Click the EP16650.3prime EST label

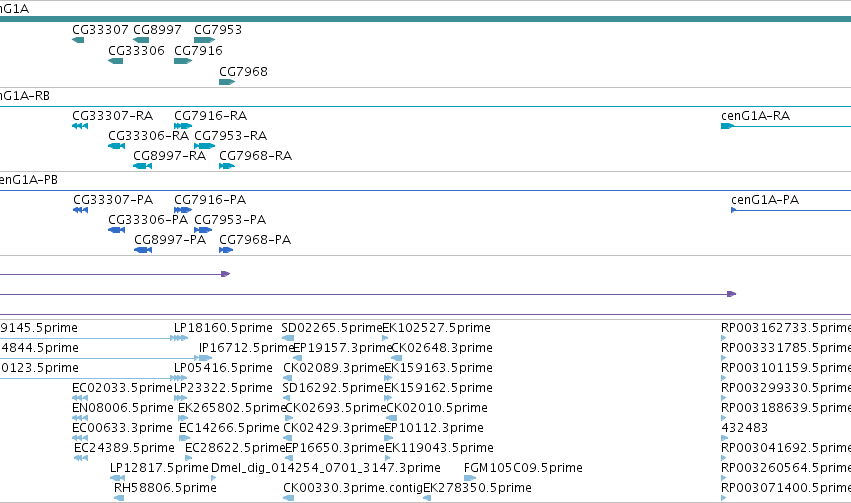click(x=335, y=448)
